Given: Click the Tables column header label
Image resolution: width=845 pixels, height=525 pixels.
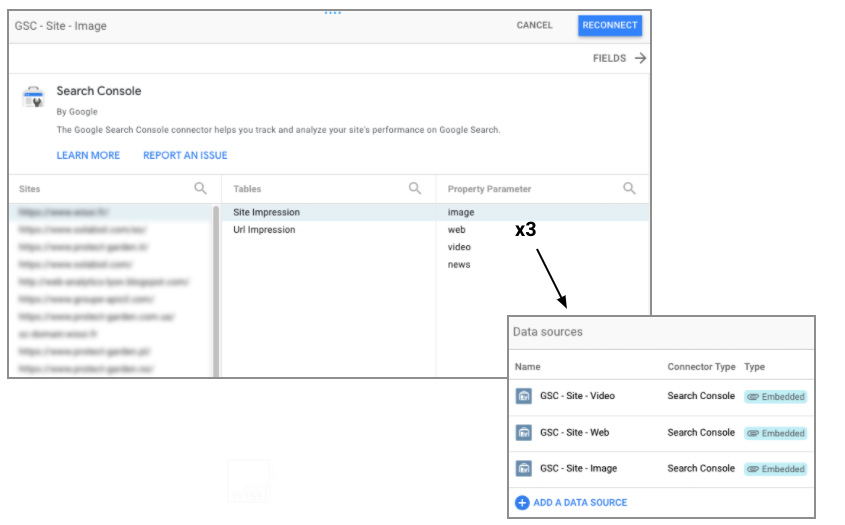Looking at the screenshot, I should pyautogui.click(x=247, y=189).
